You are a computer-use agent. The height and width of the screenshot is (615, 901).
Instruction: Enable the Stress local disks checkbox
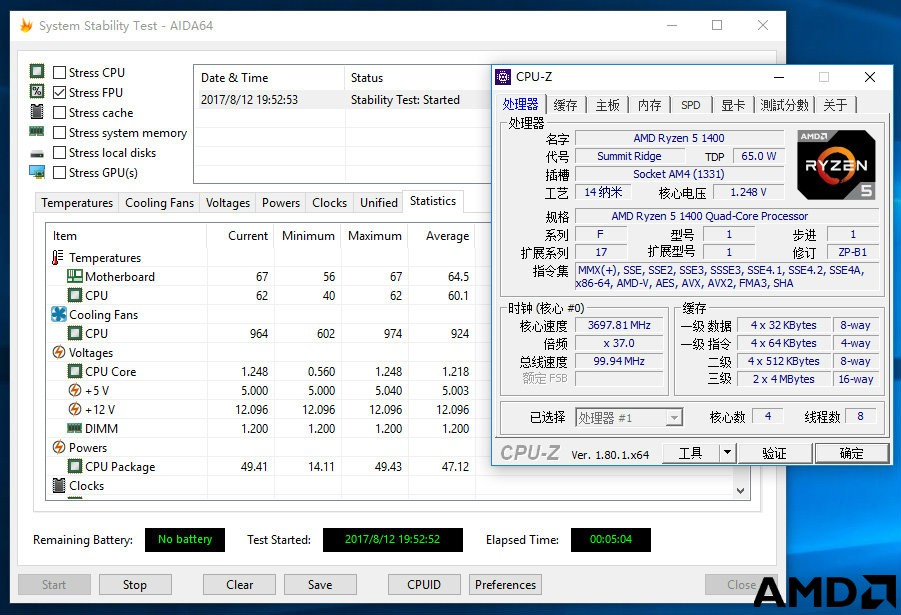coord(59,153)
